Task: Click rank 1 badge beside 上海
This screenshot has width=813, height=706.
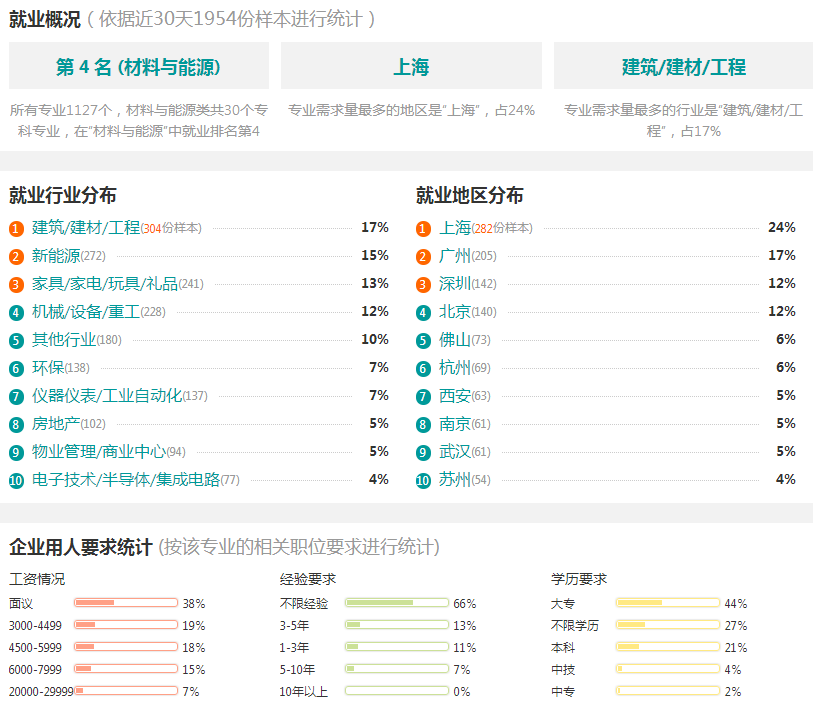Action: click(x=423, y=229)
